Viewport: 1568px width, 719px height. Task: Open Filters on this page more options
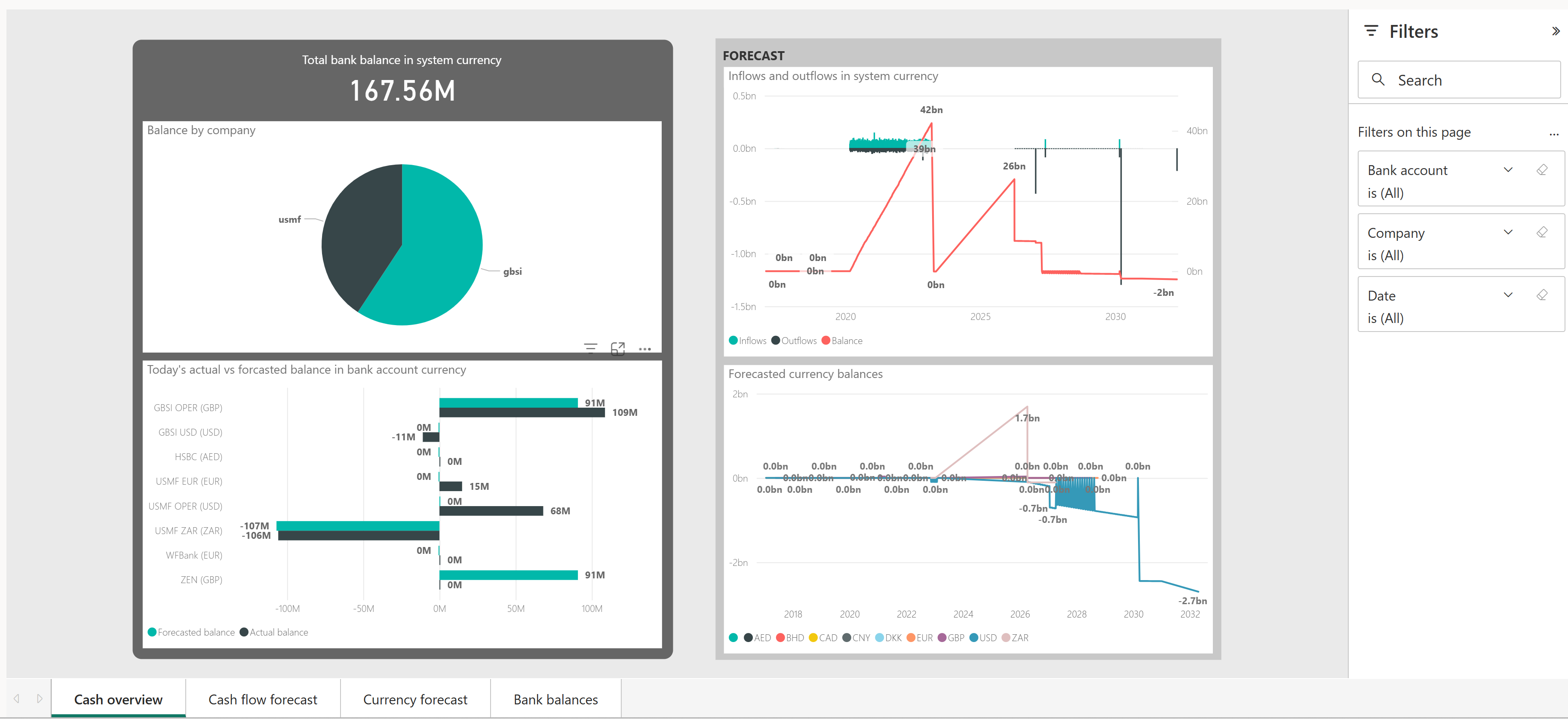pyautogui.click(x=1553, y=133)
